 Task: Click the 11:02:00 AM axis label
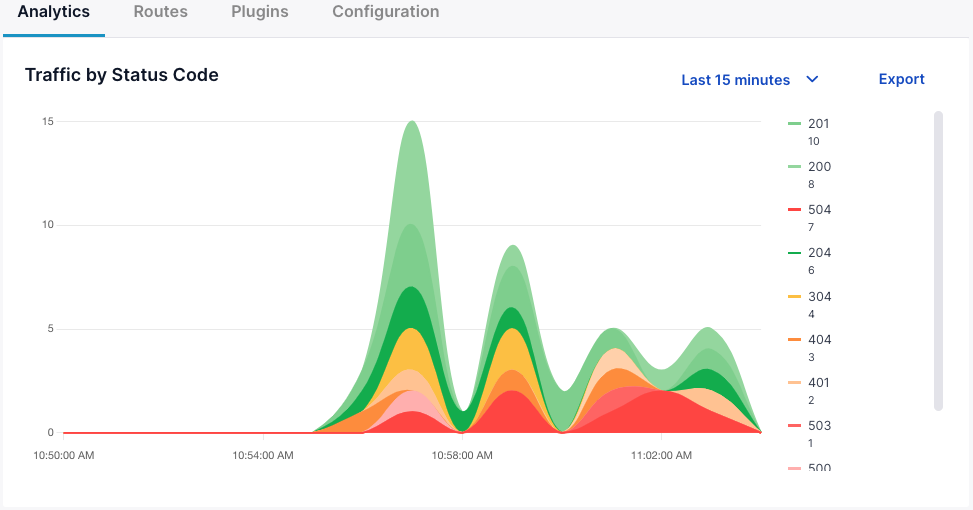tap(661, 455)
